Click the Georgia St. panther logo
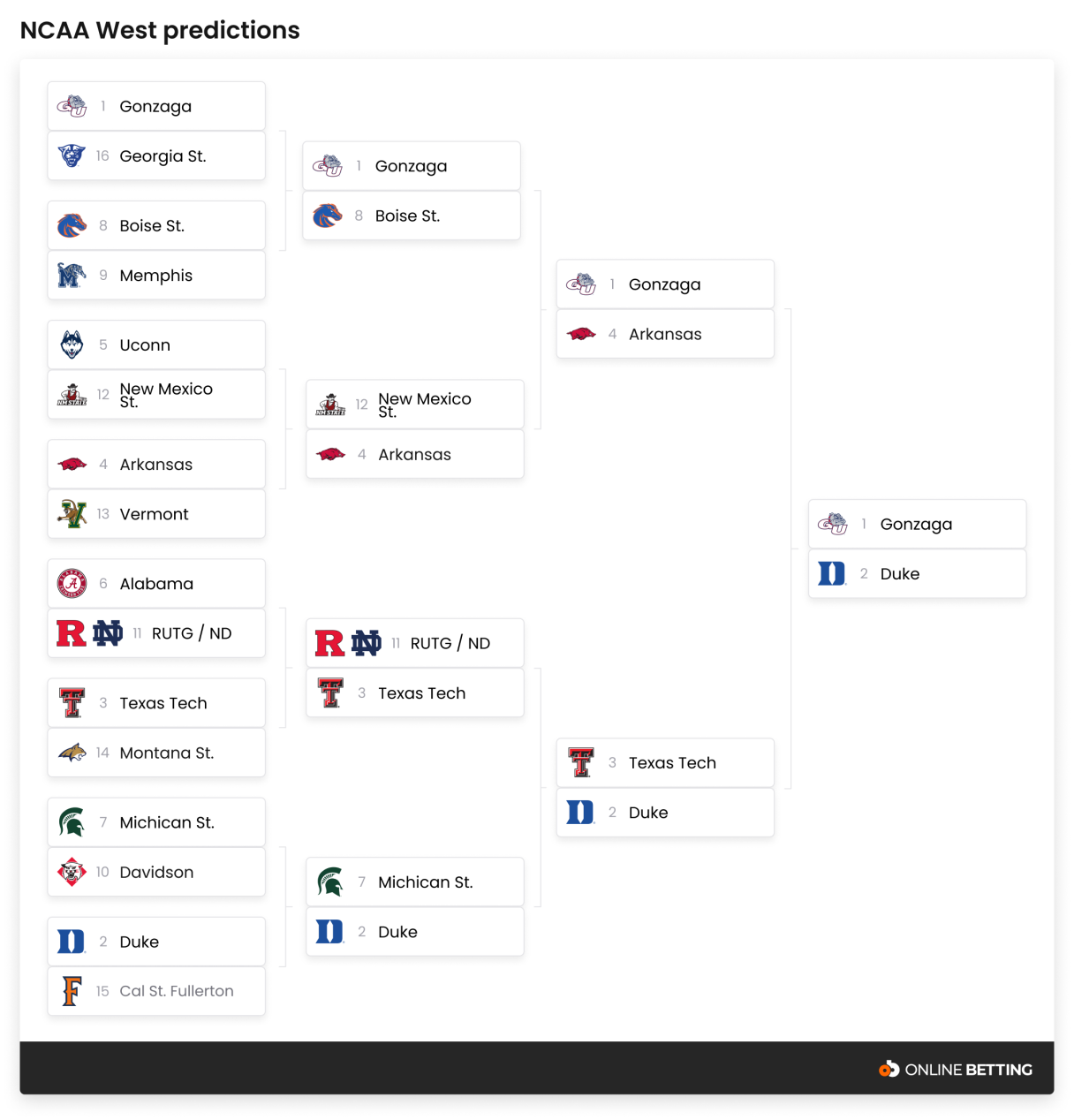Screen dimensions: 1074x1120 pyautogui.click(x=72, y=155)
